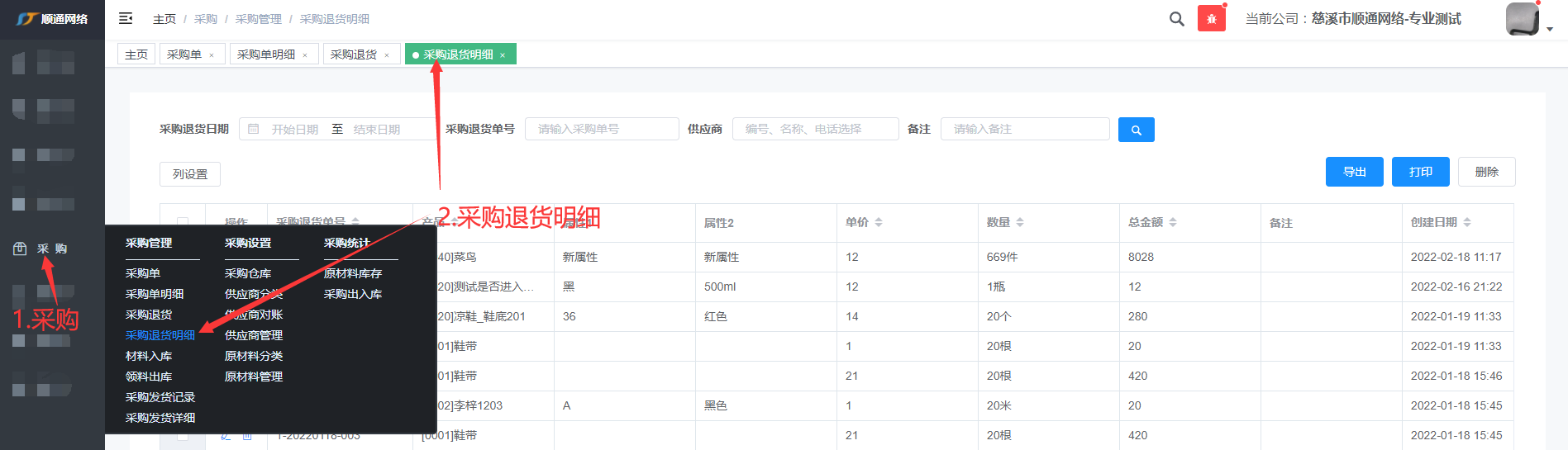Sort by 创建日期 column arrows
Screen dimensions: 1568x450
tap(1467, 222)
